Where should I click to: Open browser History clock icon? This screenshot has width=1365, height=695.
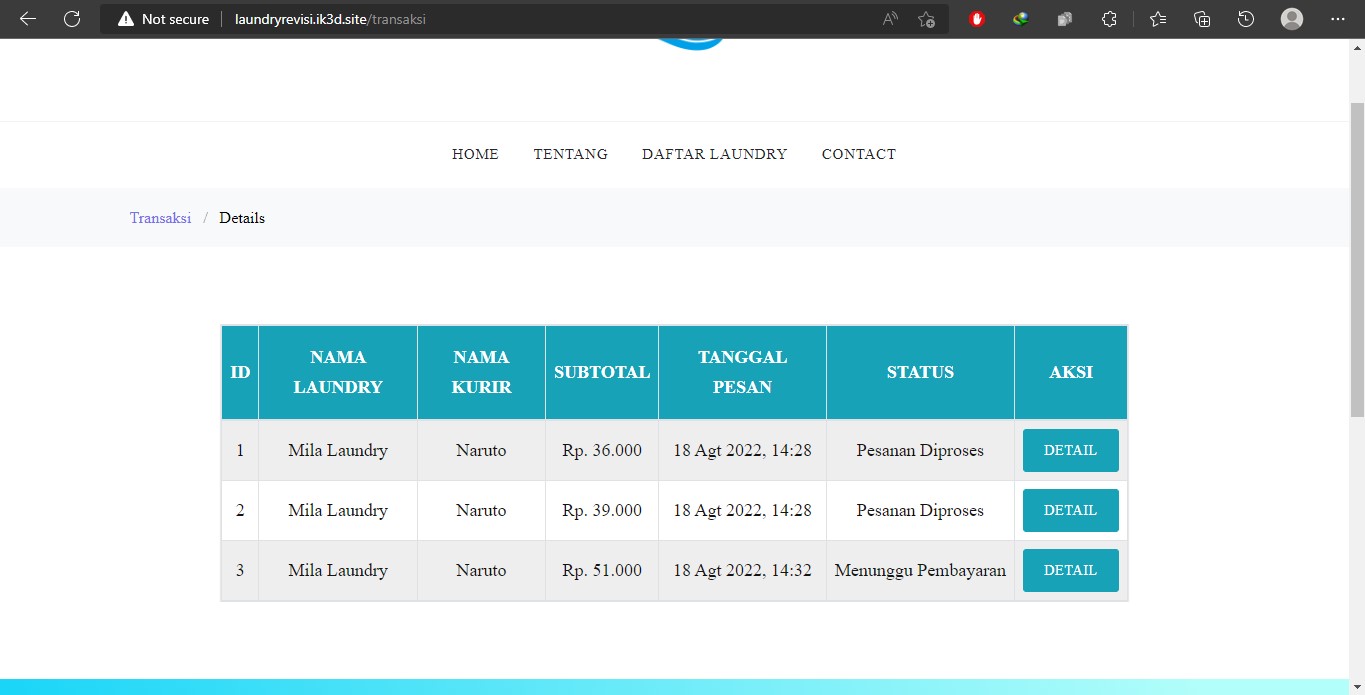coord(1246,19)
